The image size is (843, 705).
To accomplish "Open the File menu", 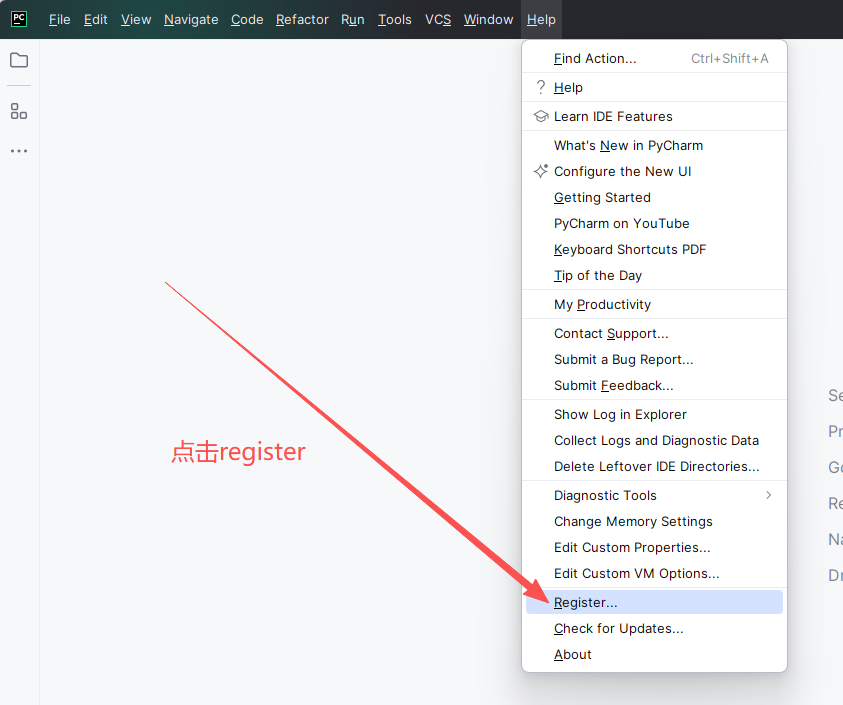I will click(x=60, y=20).
